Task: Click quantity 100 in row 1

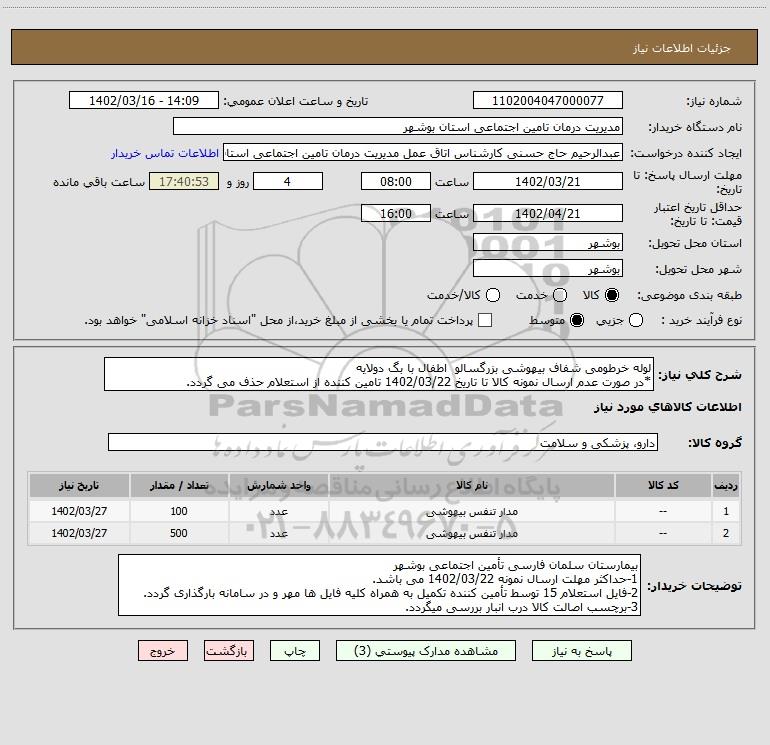Action: pos(179,511)
